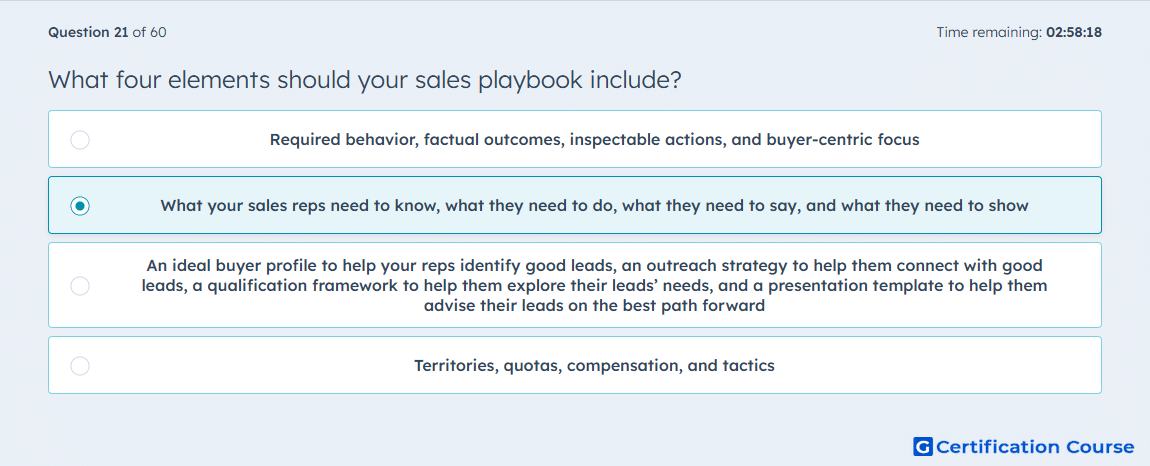Click the bold 'Question 21' label
The height and width of the screenshot is (466, 1150).
tap(88, 32)
